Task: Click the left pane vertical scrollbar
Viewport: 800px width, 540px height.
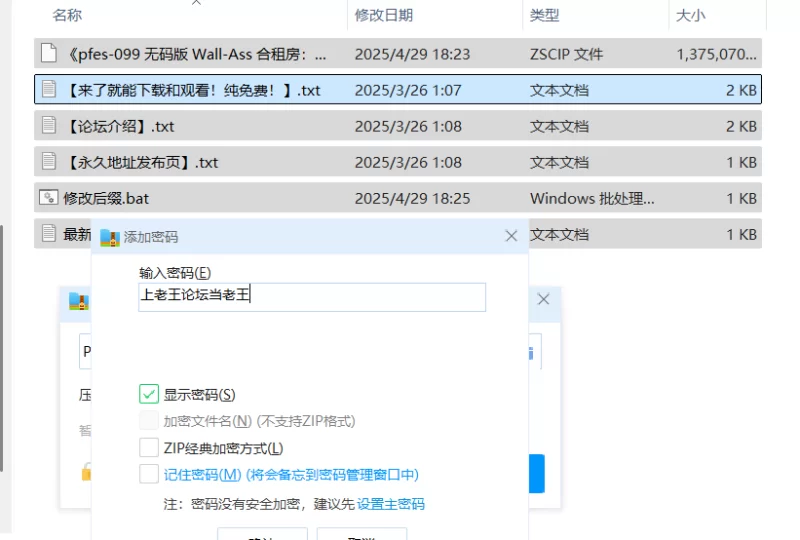Action: coord(2,348)
